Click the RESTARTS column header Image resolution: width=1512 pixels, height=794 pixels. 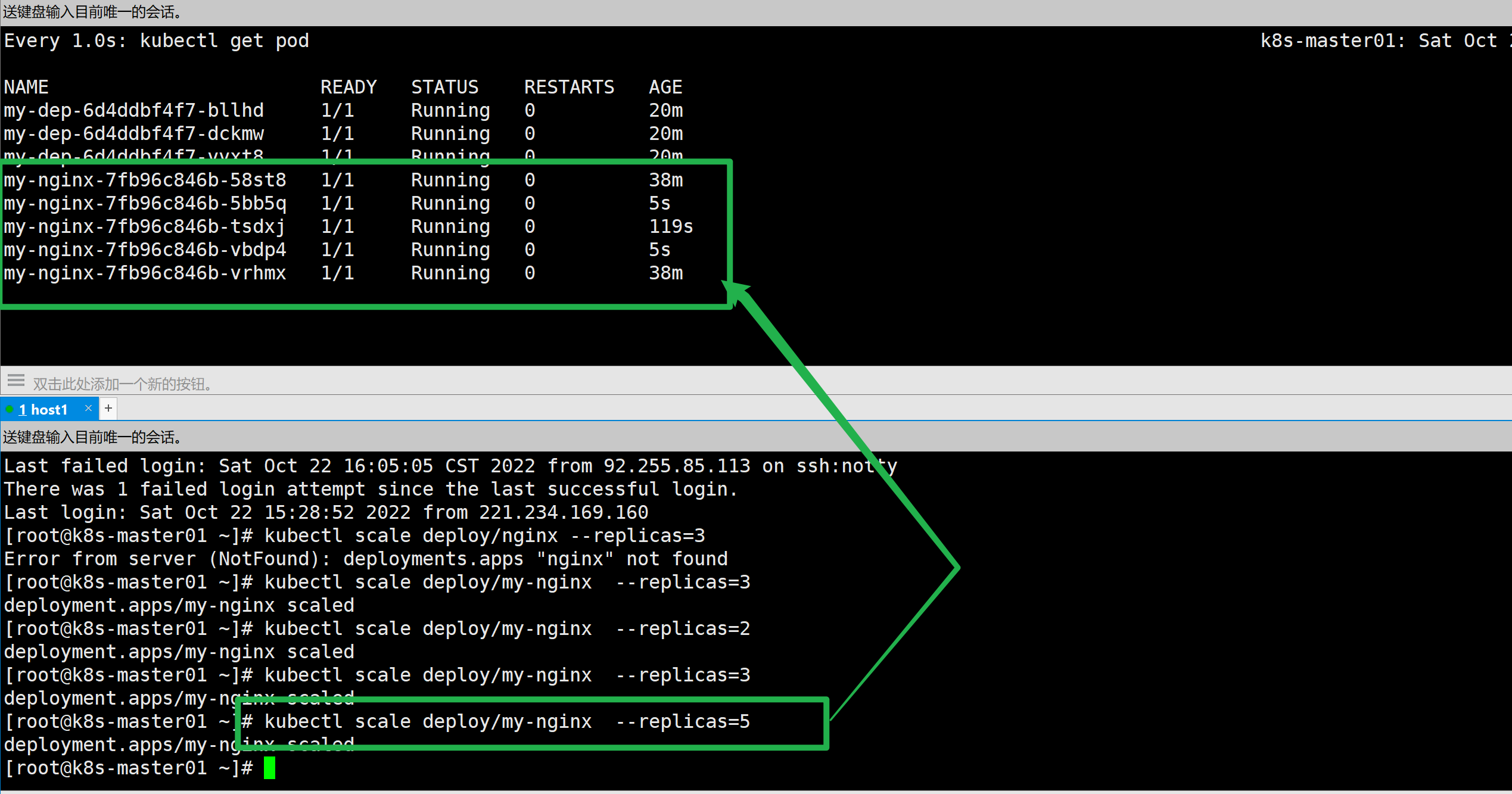[x=569, y=87]
